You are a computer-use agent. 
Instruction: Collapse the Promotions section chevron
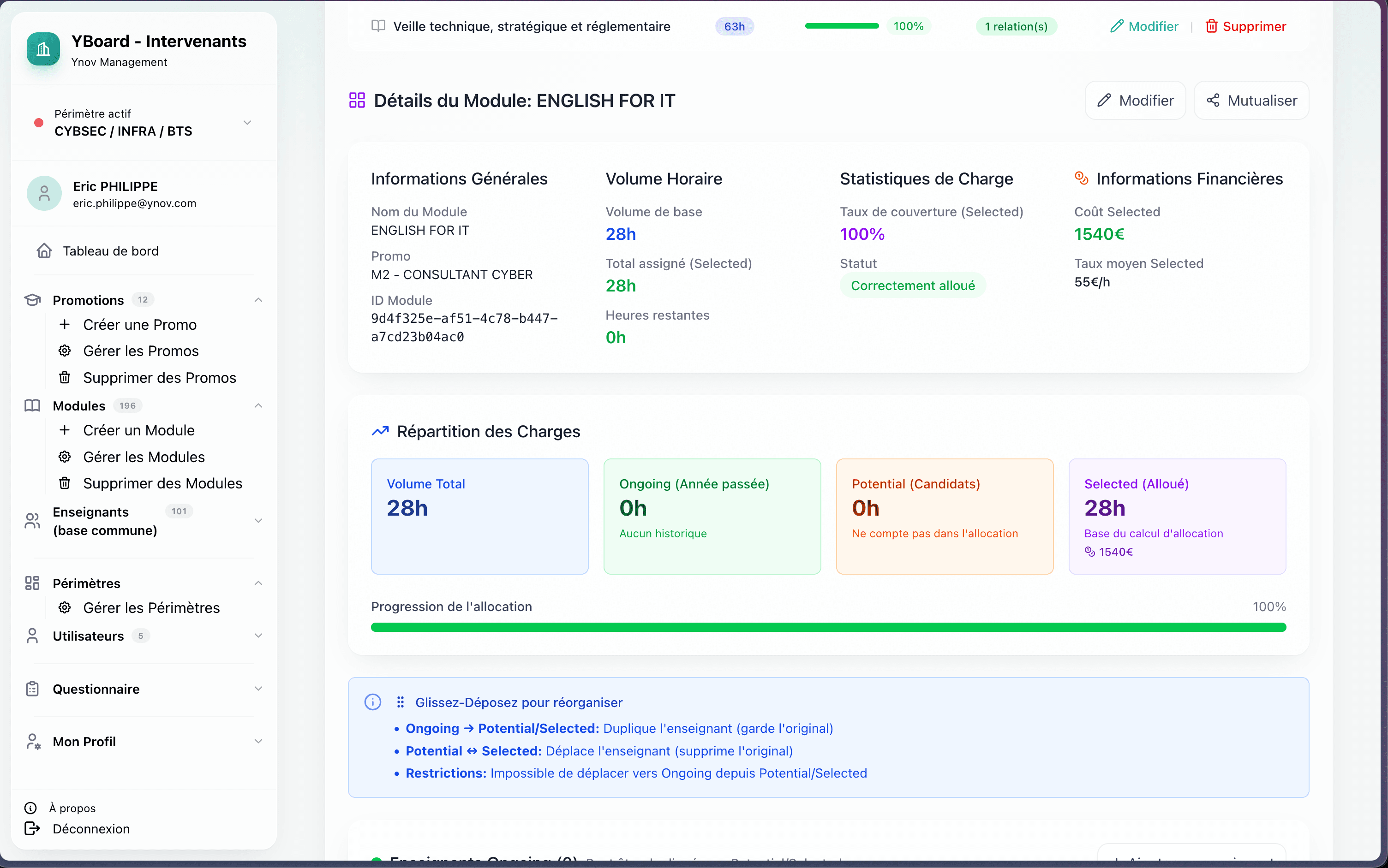258,300
